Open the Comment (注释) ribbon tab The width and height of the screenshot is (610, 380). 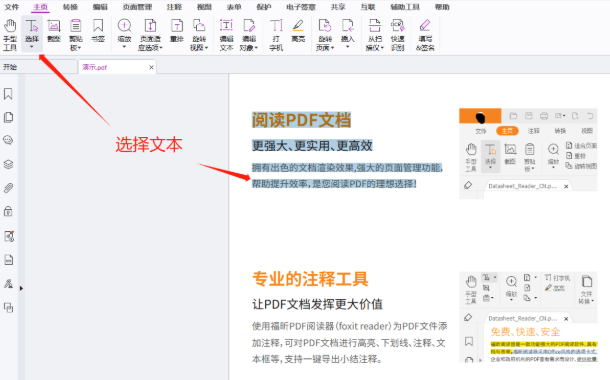coord(174,7)
